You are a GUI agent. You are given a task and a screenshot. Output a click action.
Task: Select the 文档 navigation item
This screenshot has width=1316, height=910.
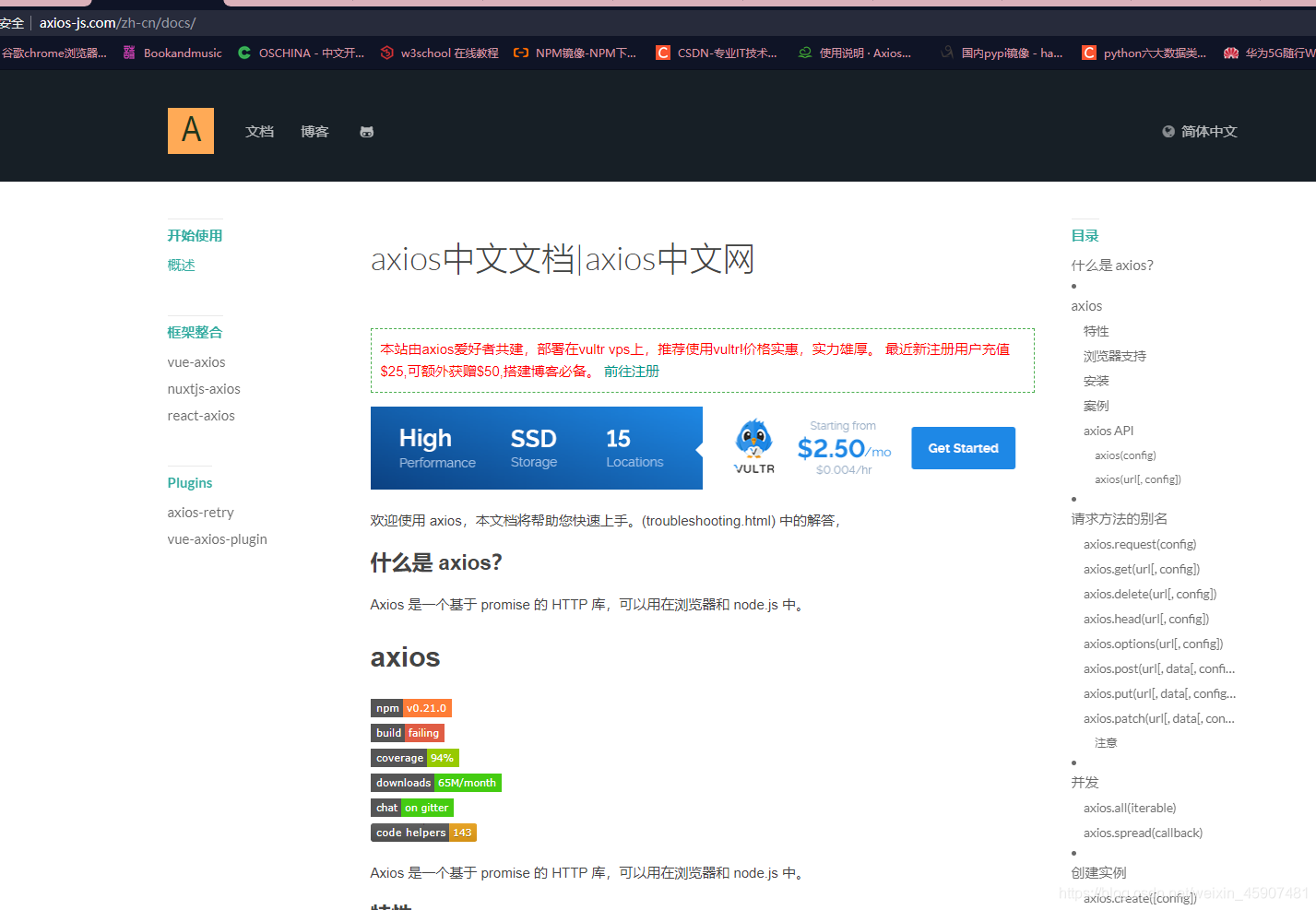[x=259, y=131]
